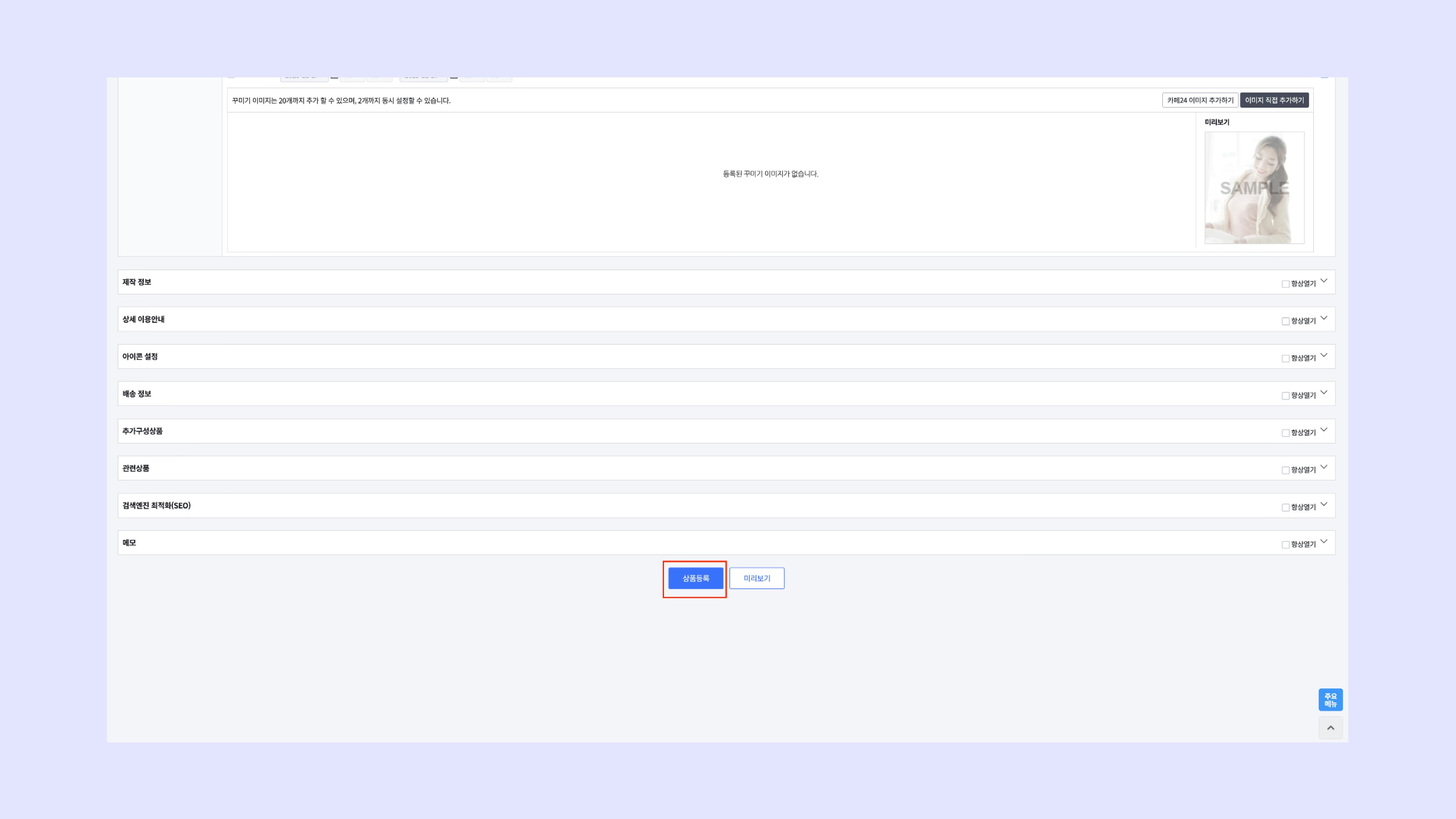Expand the 아이콘 설정 section chevron
The width and height of the screenshot is (1456, 819).
(x=1324, y=356)
